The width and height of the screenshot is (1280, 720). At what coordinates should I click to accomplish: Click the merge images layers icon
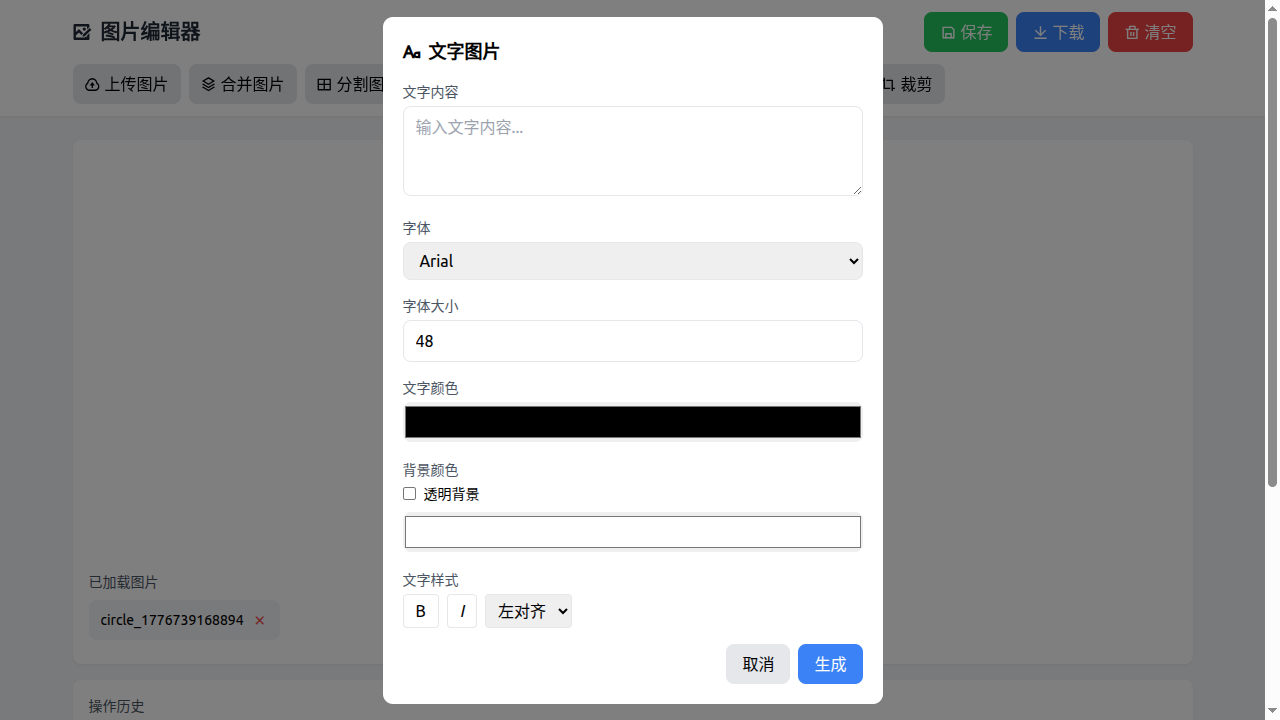(x=209, y=85)
